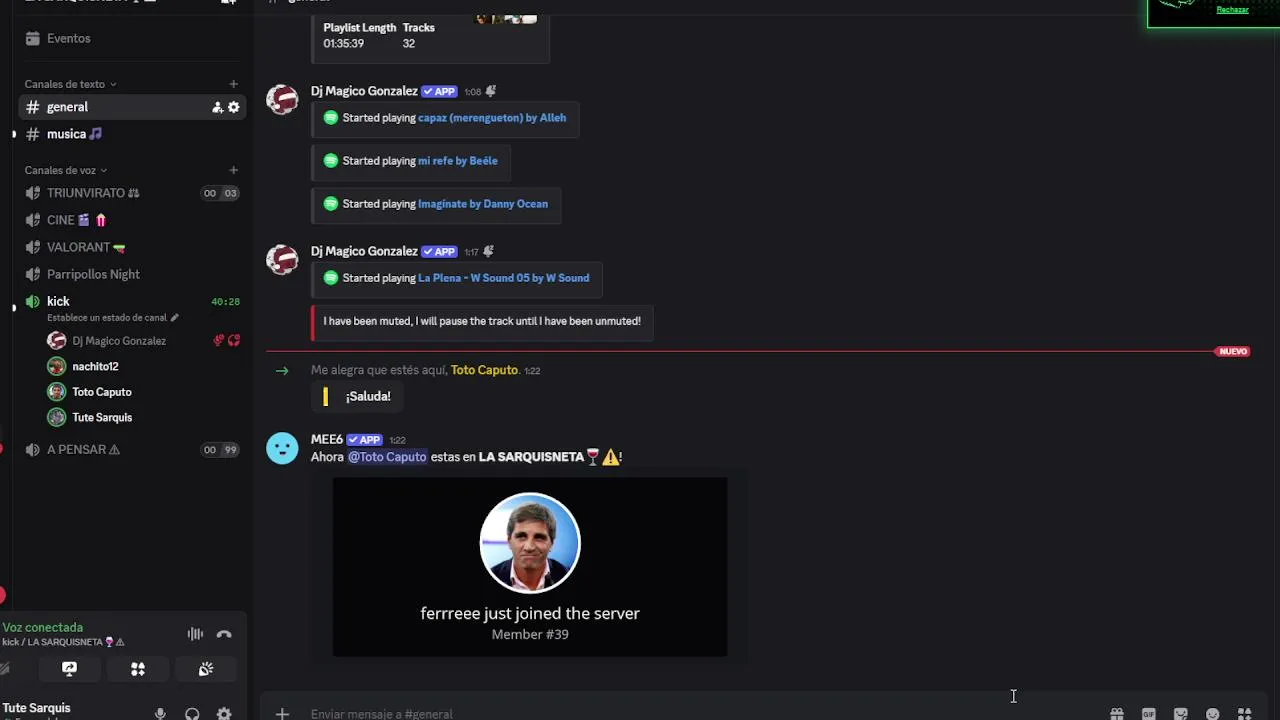Open emoji picker in message bar
The height and width of the screenshot is (720, 1280).
tap(1213, 714)
